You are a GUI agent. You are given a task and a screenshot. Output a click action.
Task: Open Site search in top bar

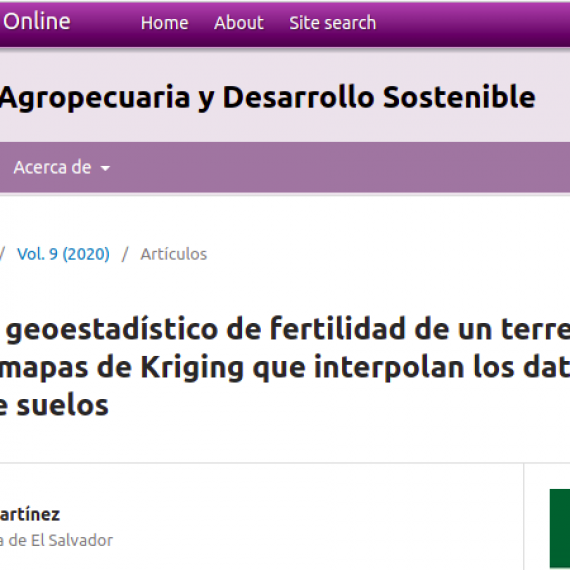click(x=333, y=23)
